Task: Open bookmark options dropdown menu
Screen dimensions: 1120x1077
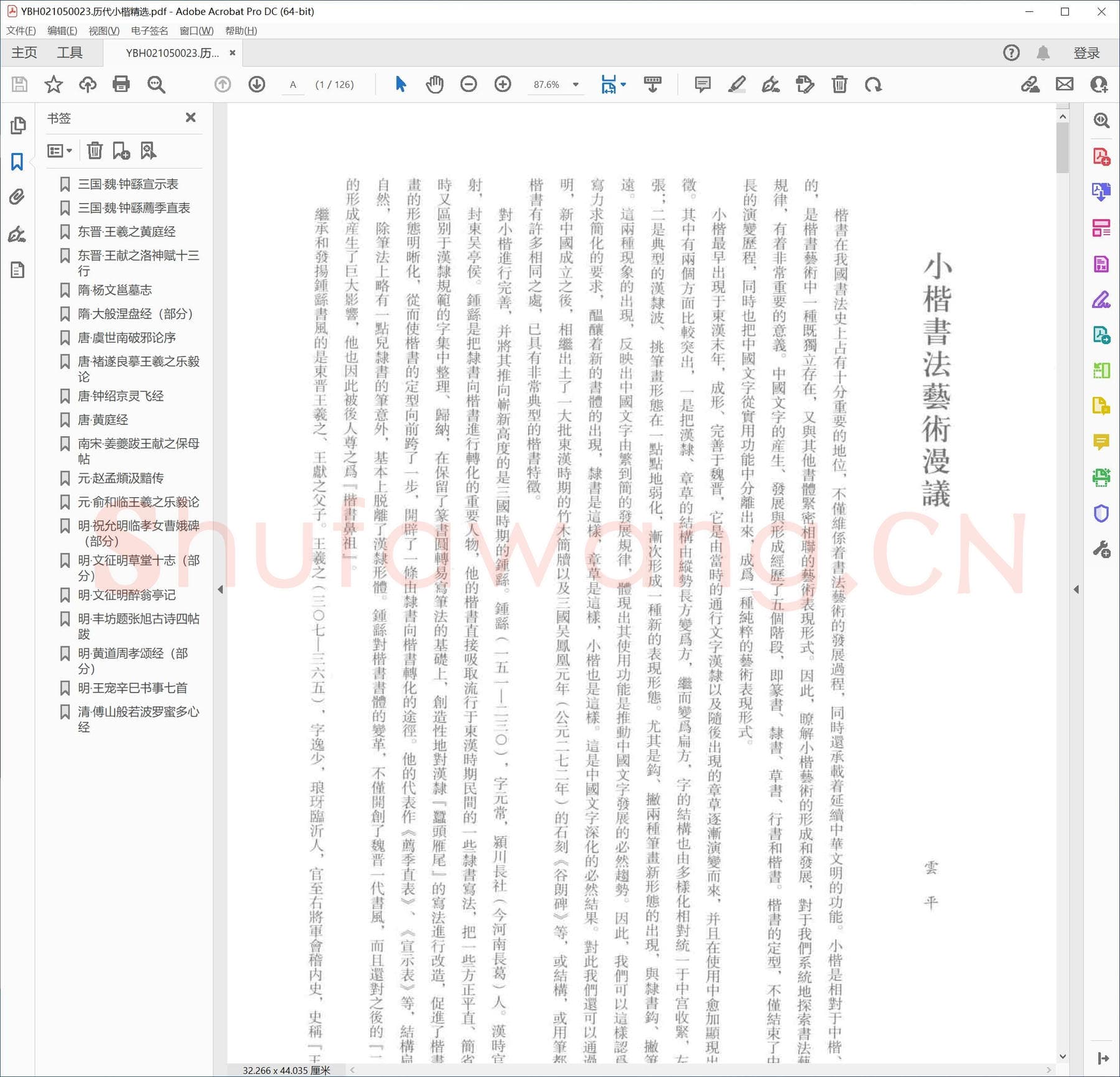Action: pos(60,151)
